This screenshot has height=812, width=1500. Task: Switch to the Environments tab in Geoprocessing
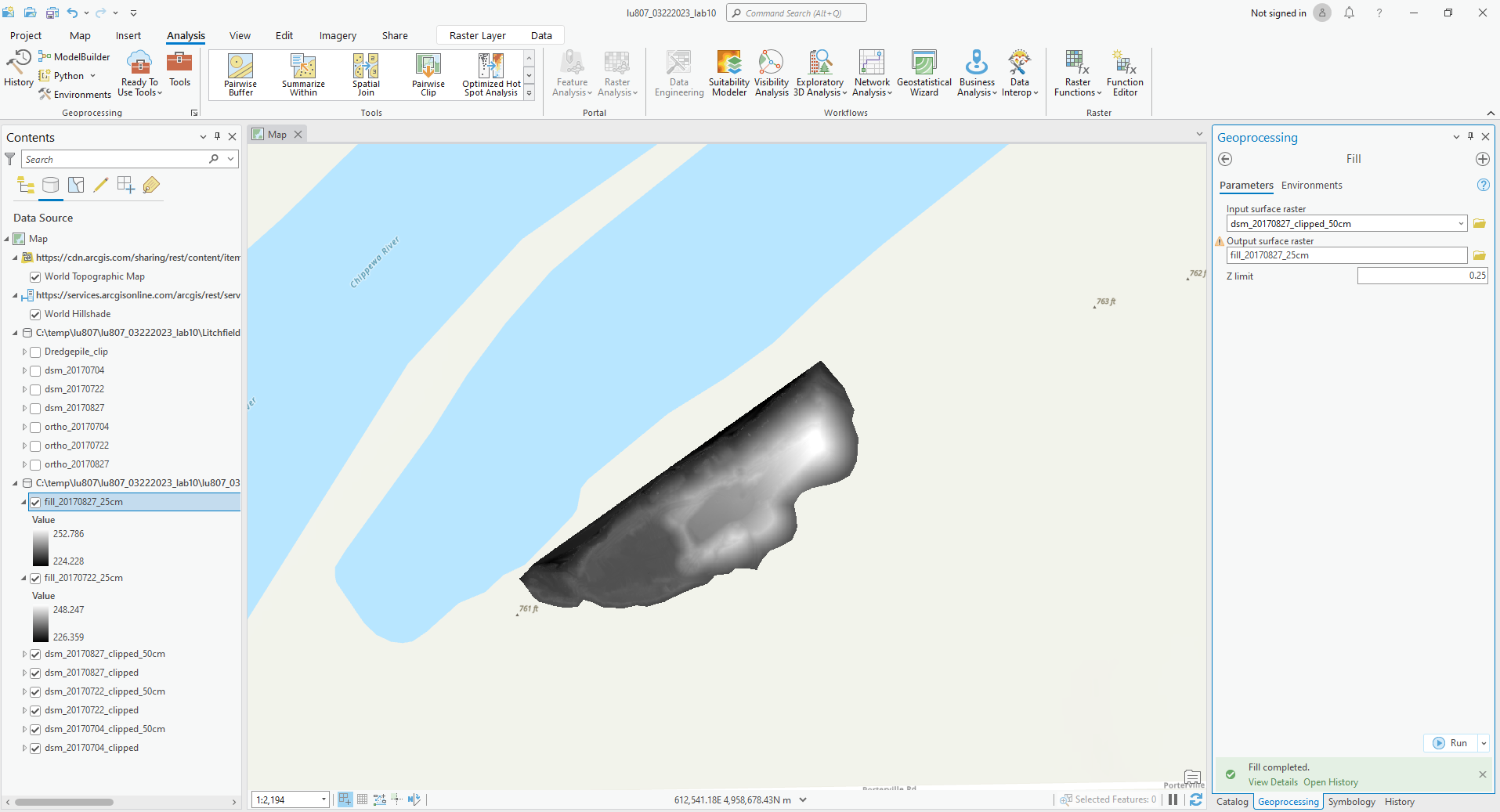[x=1312, y=186]
